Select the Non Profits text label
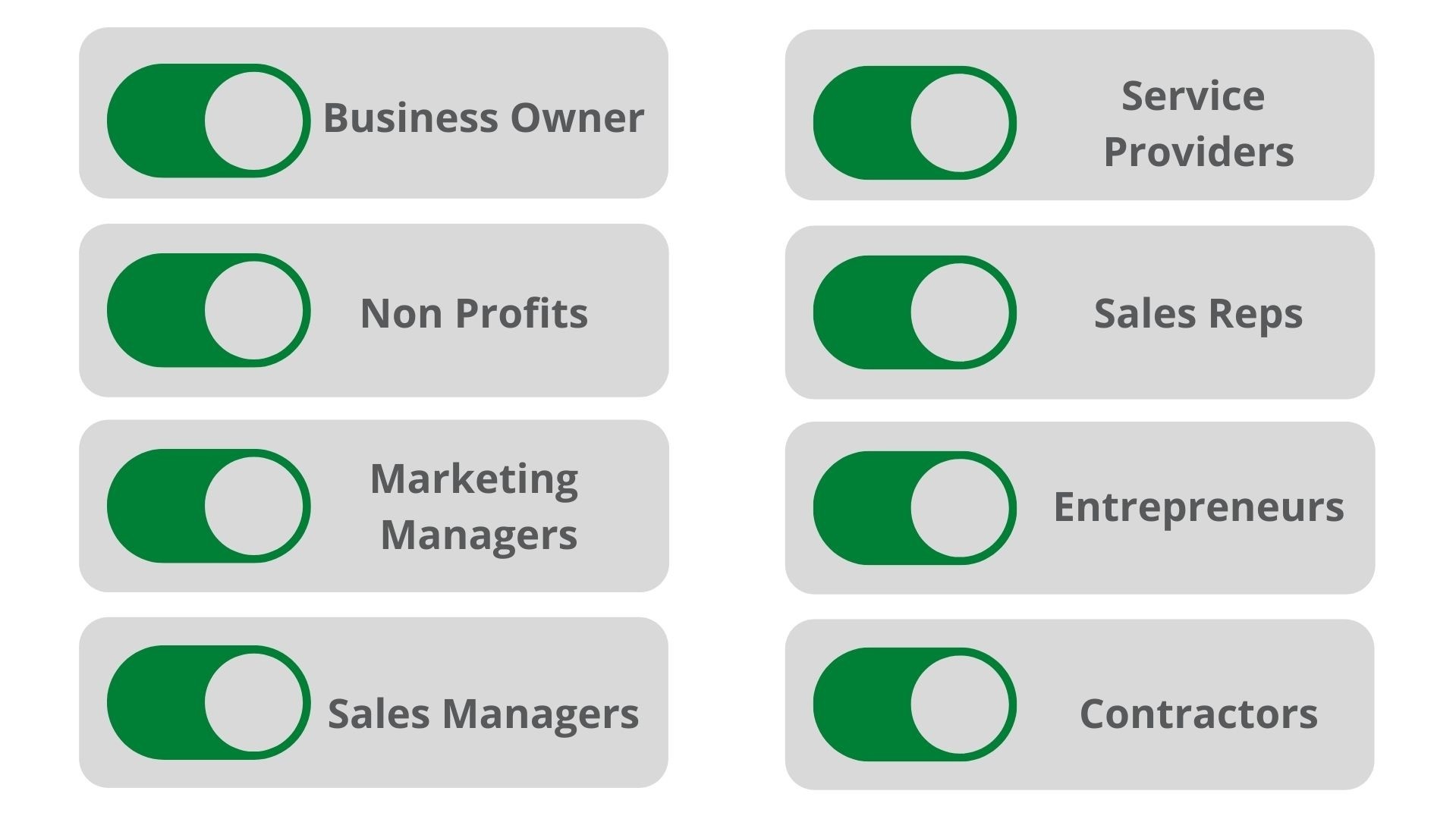Image resolution: width=1456 pixels, height=819 pixels. tap(473, 313)
